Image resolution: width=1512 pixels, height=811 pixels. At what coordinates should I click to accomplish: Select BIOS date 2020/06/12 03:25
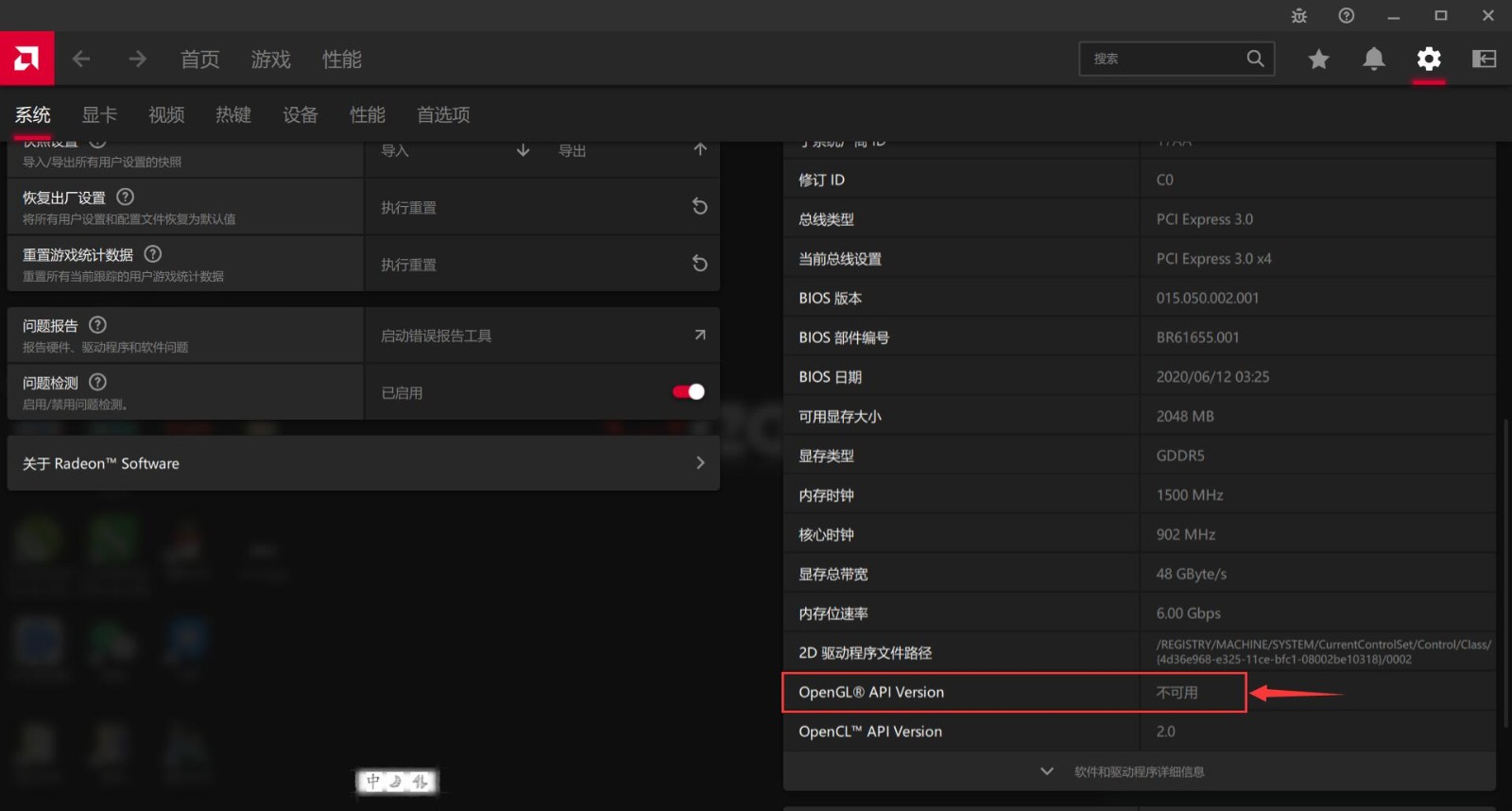tap(1212, 376)
